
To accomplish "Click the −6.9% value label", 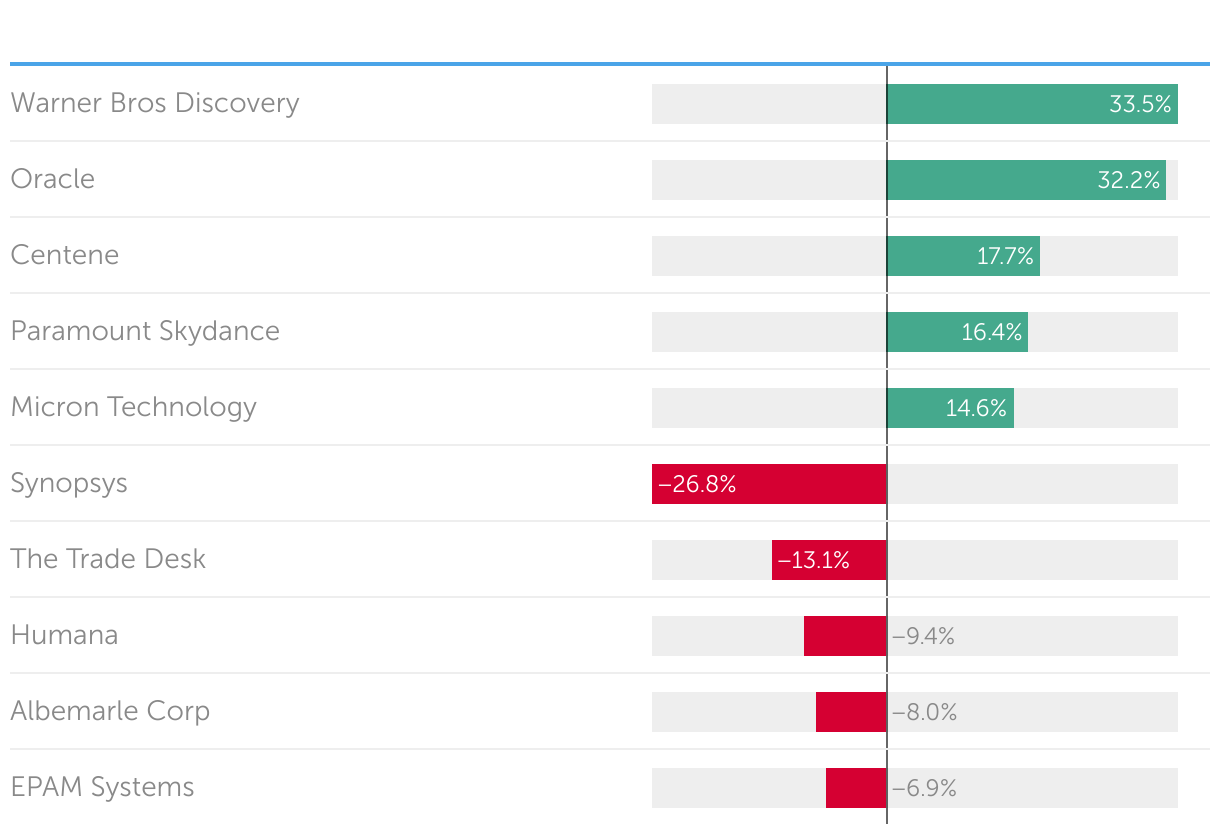I will coord(925,788).
